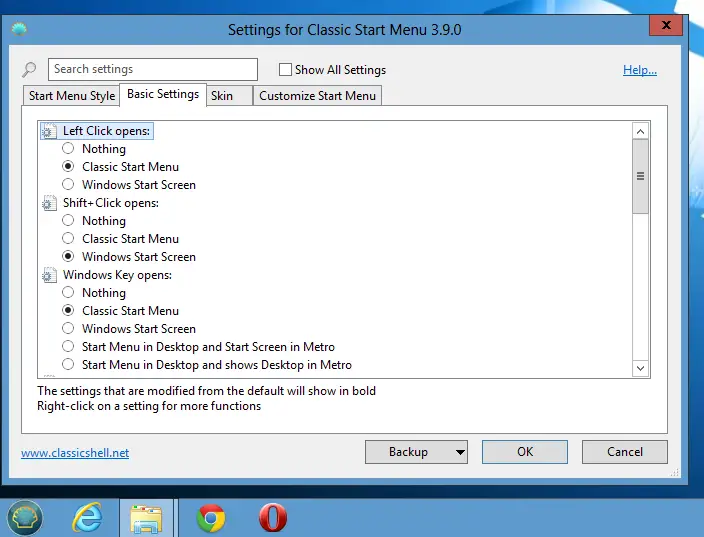Open the Help... link

click(640, 70)
